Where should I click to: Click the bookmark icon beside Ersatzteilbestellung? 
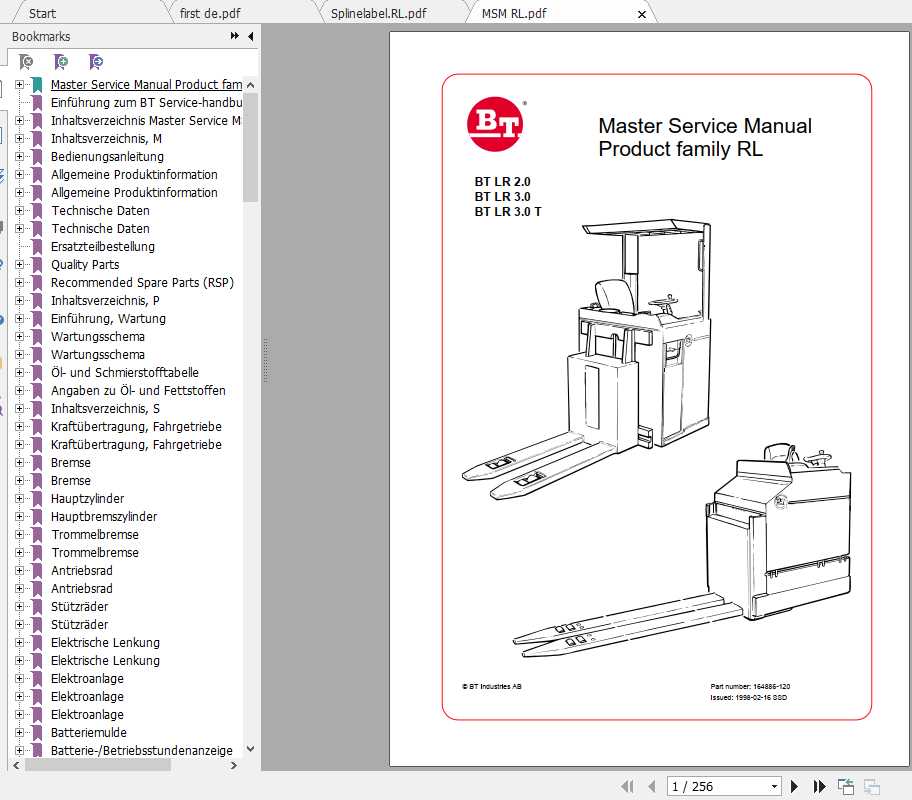37,247
